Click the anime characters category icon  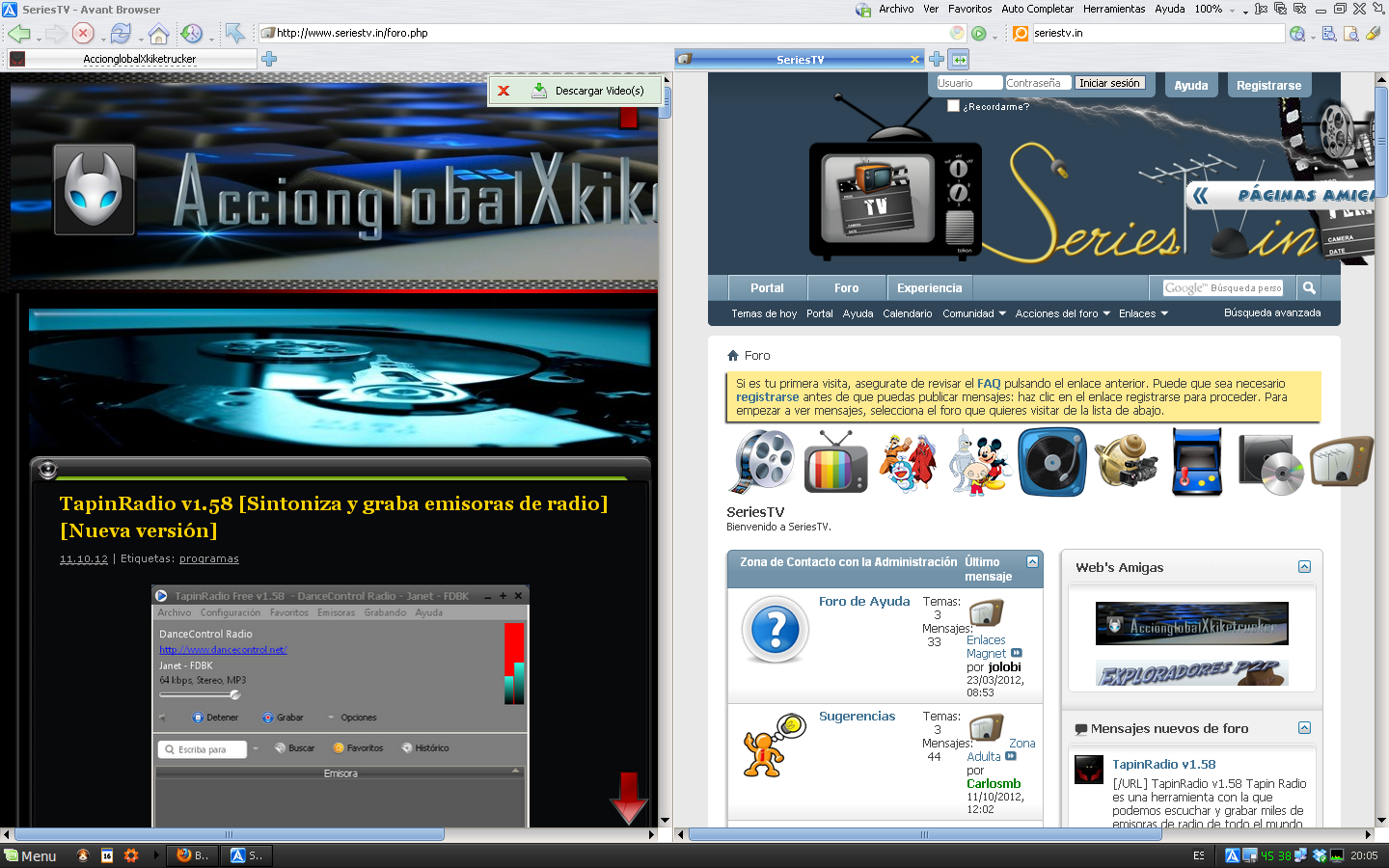[908, 462]
